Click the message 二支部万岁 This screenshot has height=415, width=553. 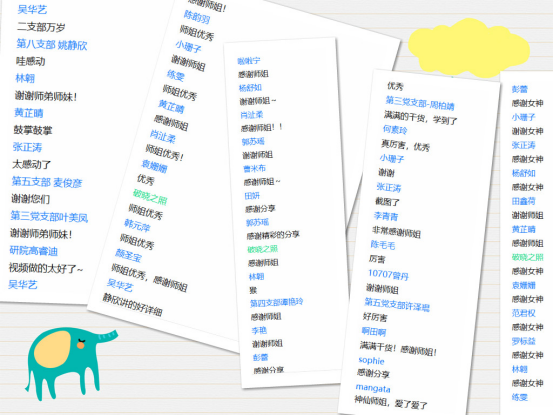coord(41,27)
